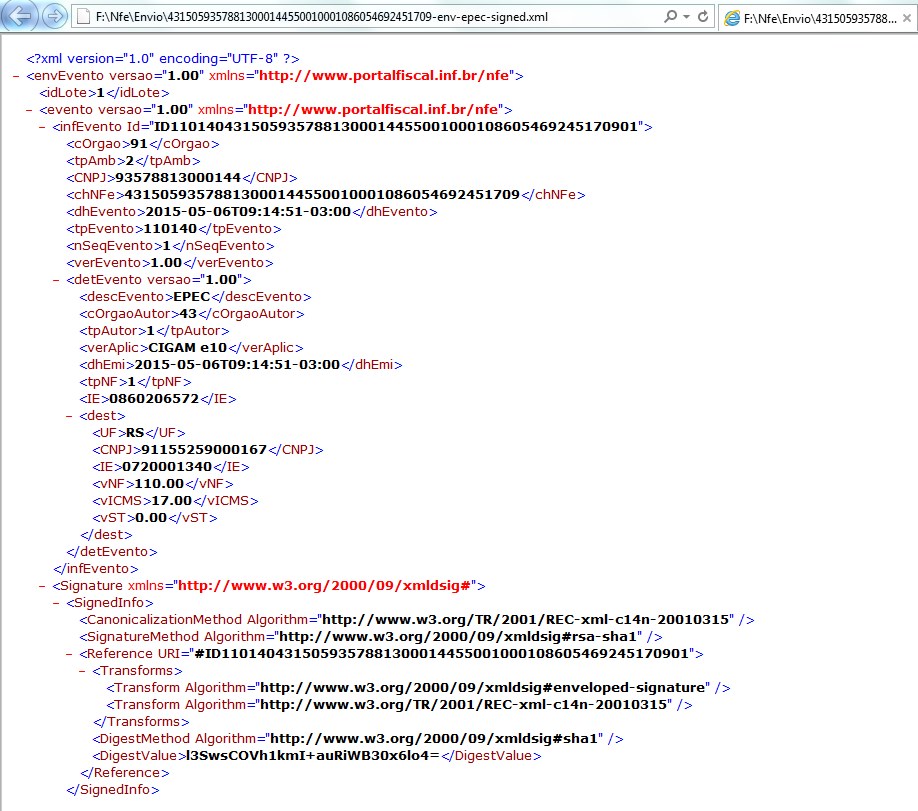Click the tpAutor value 1
Screen dimensions: 918x811
tap(150, 330)
